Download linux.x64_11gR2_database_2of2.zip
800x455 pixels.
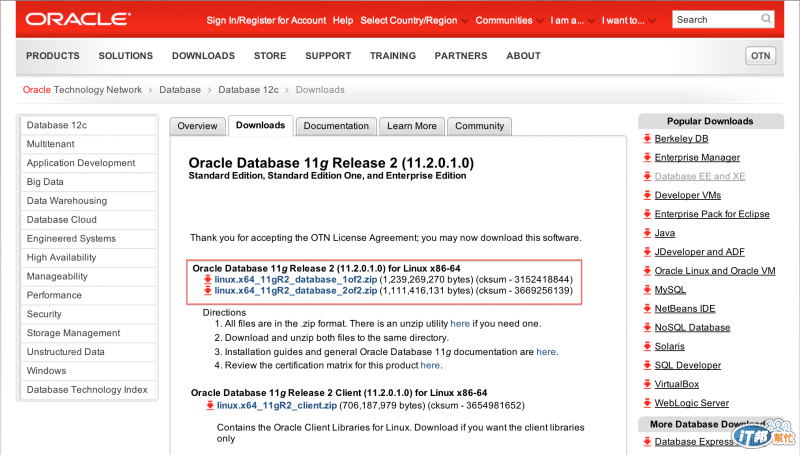295,290
